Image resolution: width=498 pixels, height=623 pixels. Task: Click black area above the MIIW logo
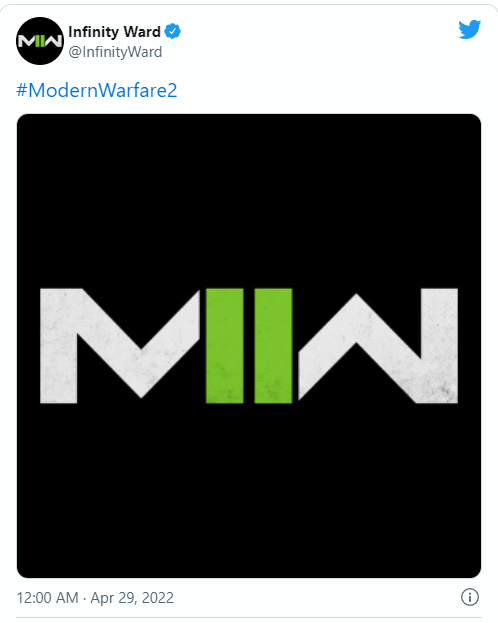click(249, 199)
